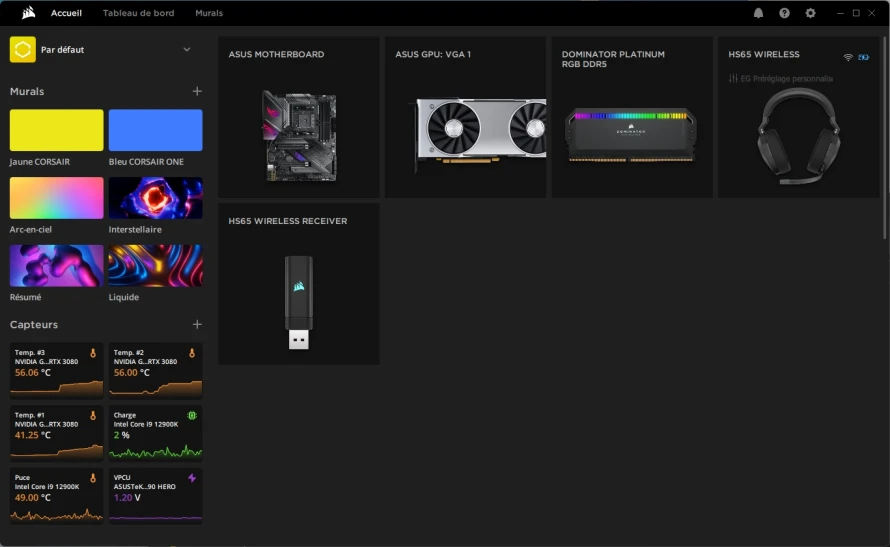
Task: Open the EQ preset selector on HS65
Action: [x=780, y=78]
